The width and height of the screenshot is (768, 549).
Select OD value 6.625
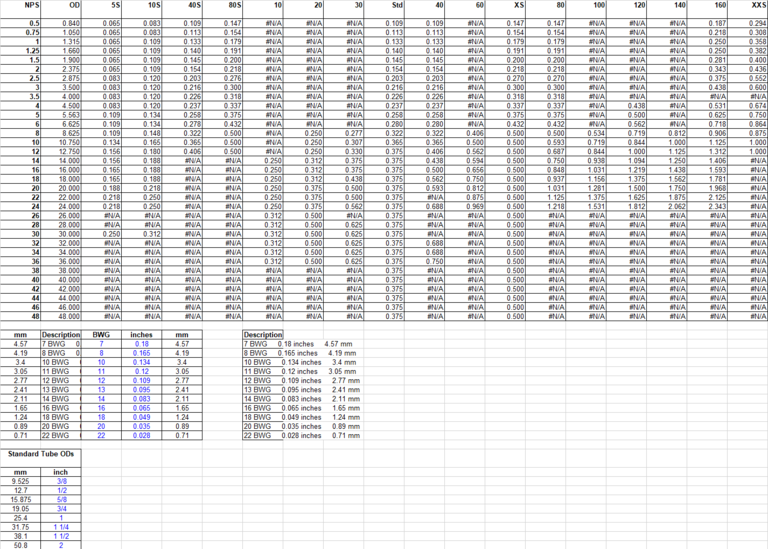point(61,124)
